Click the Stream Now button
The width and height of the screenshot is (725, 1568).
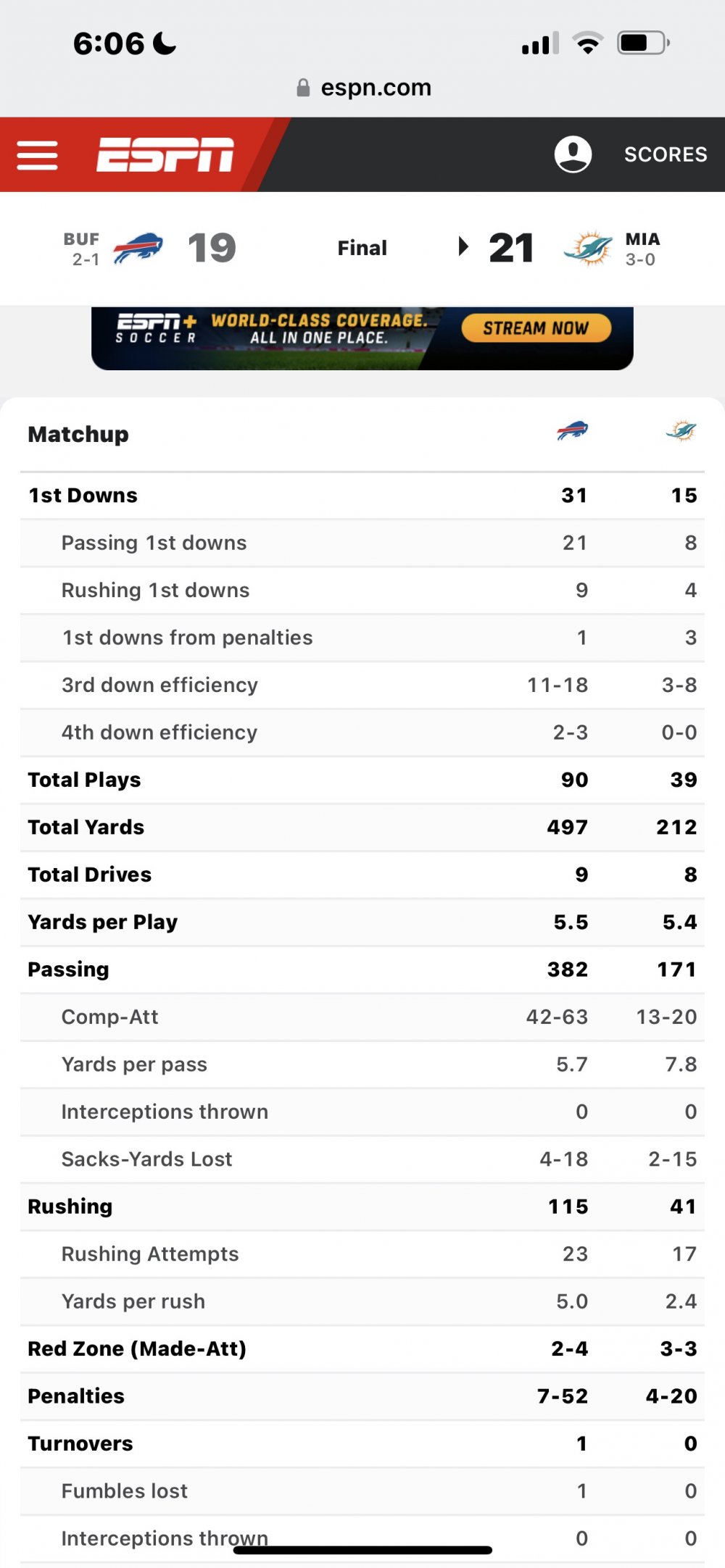pyautogui.click(x=536, y=328)
